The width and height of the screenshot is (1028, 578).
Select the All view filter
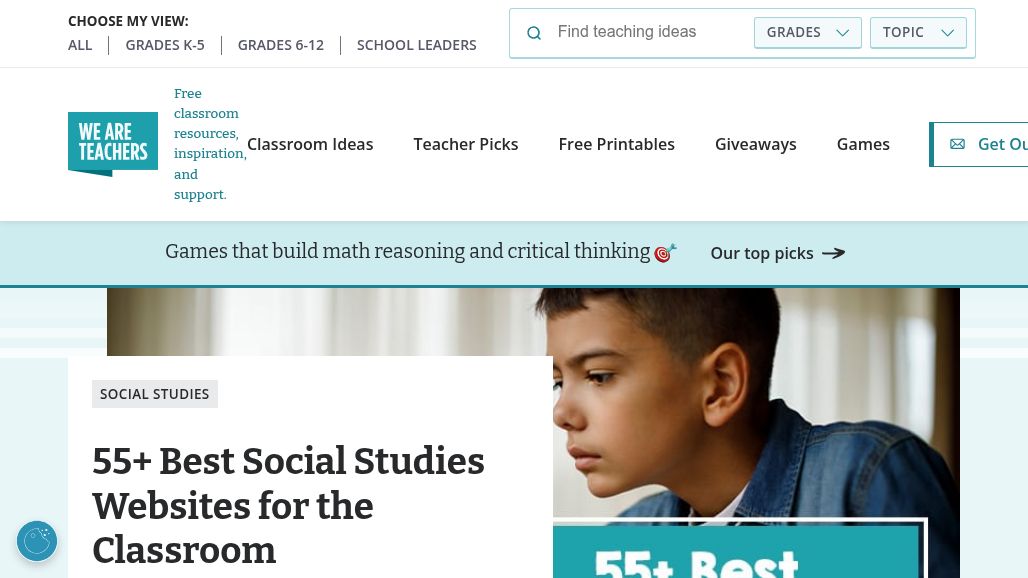pos(80,45)
